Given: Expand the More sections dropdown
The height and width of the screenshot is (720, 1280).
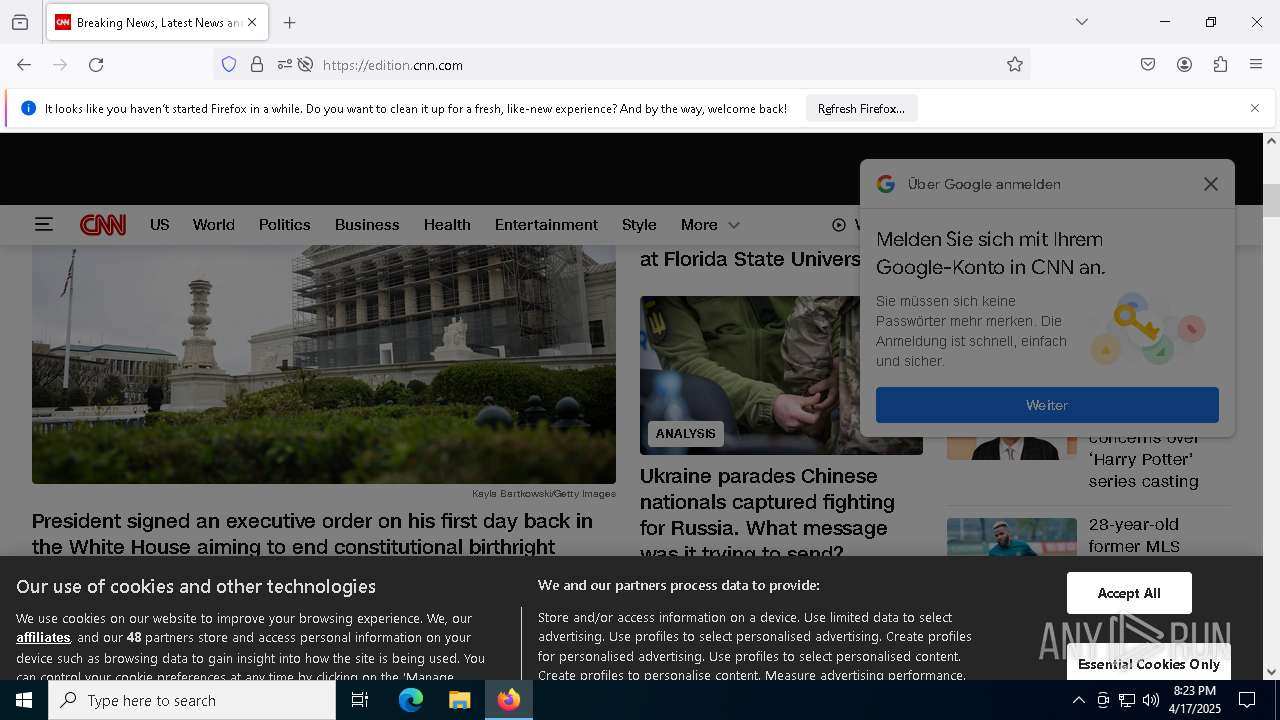Looking at the screenshot, I should [x=710, y=225].
